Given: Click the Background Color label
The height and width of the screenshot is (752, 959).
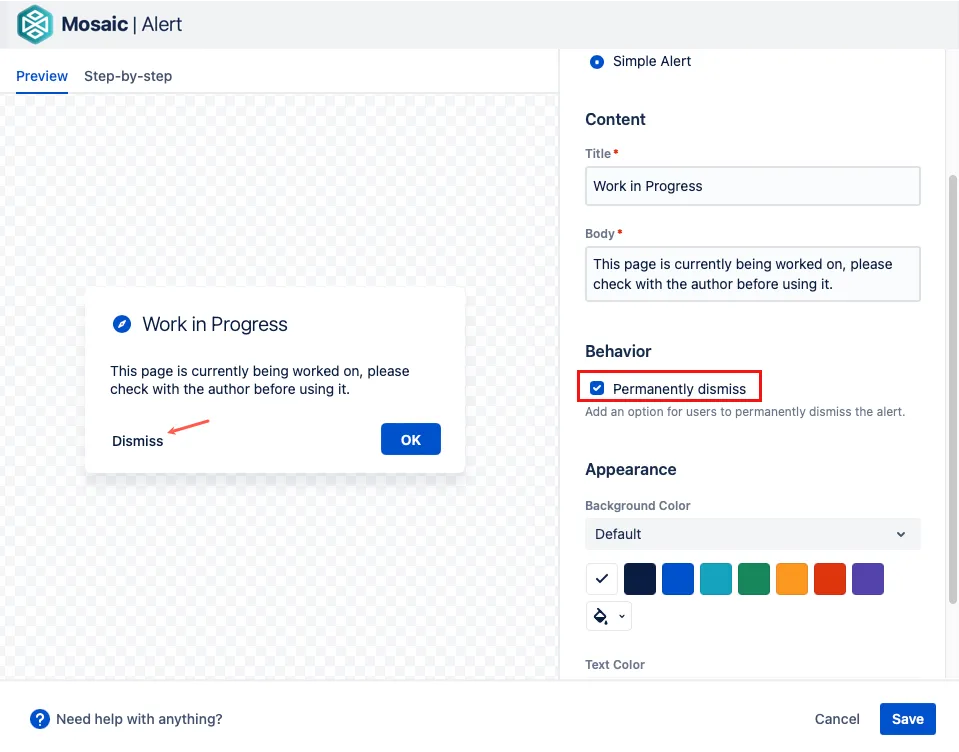Looking at the screenshot, I should (637, 506).
